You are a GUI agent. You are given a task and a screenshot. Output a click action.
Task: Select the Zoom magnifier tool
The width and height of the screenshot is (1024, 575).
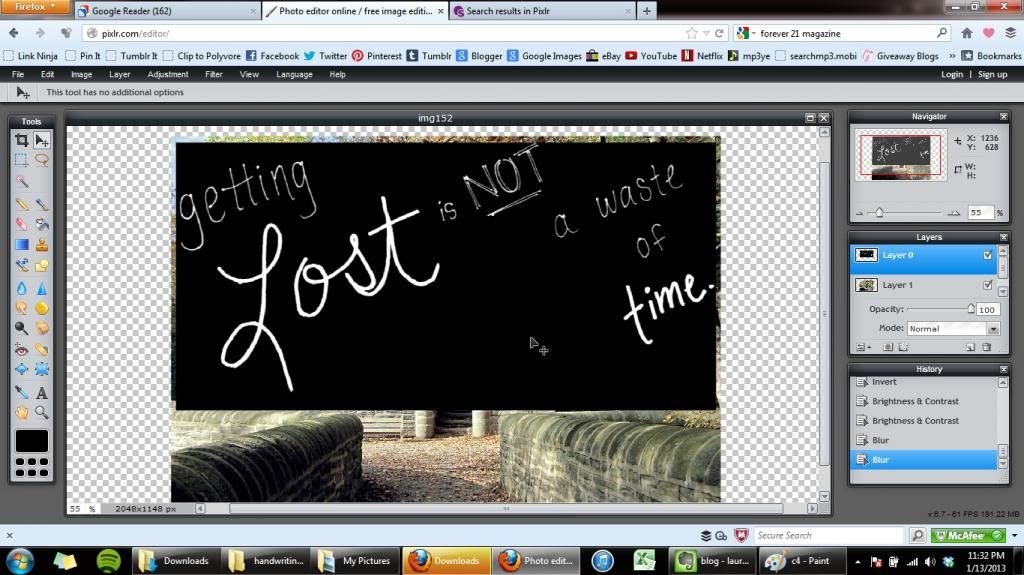pyautogui.click(x=42, y=412)
